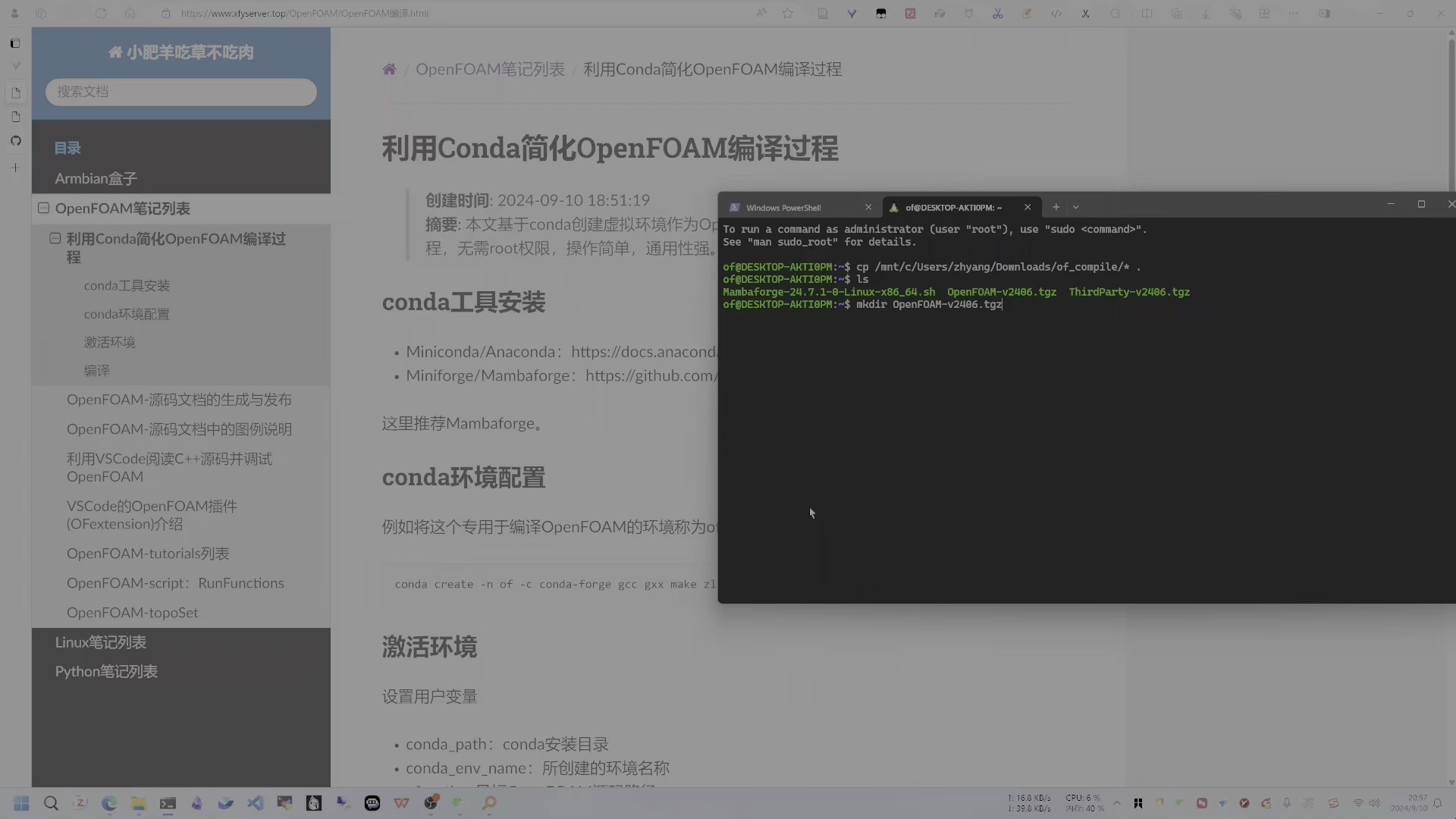Toggle split screen icon in browser toolbar

click(x=1147, y=14)
